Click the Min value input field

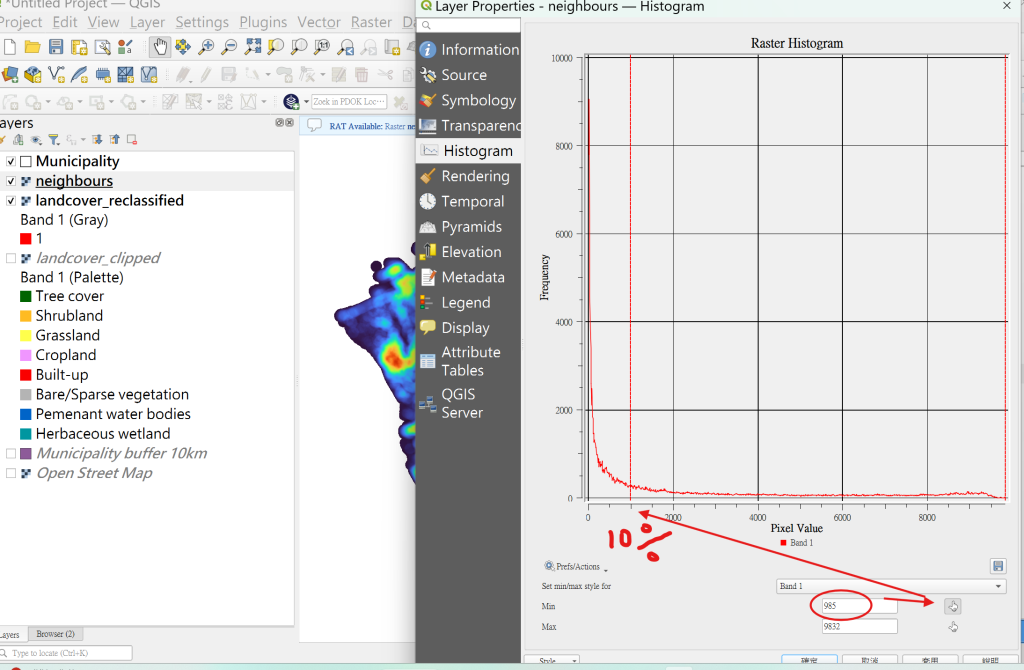(x=859, y=606)
